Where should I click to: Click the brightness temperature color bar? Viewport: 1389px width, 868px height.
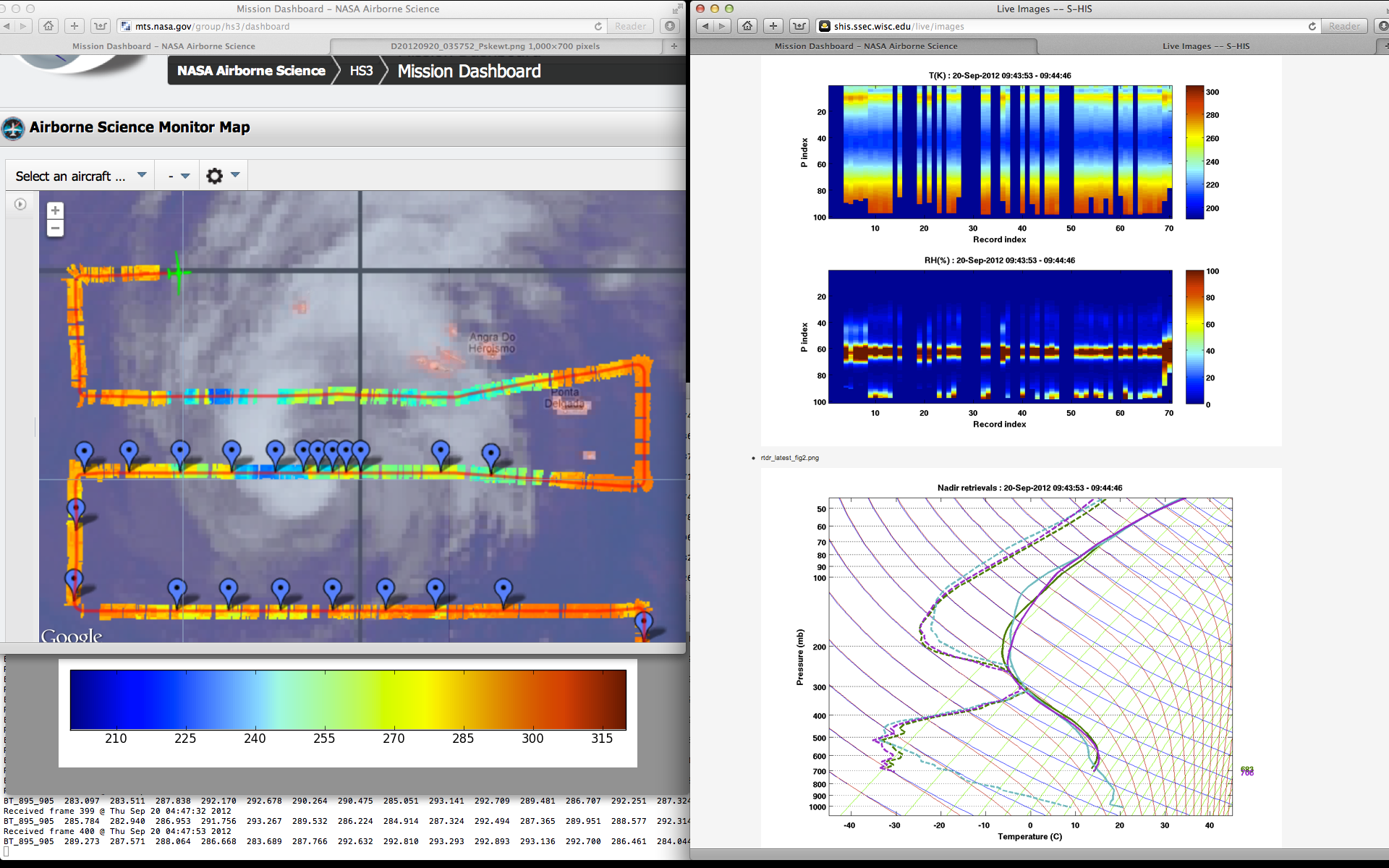347,699
